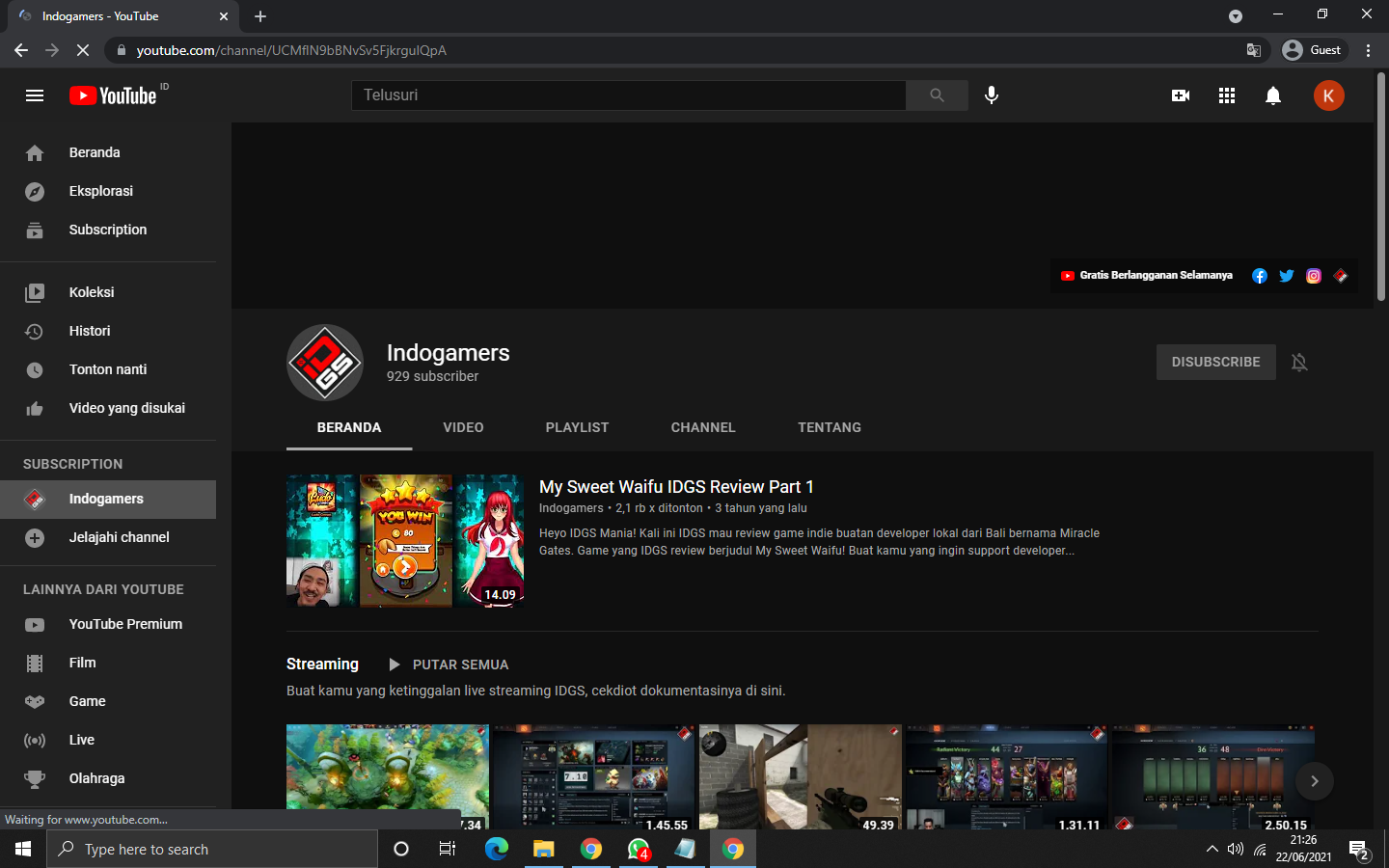
Task: Open Film section
Action: point(108,663)
